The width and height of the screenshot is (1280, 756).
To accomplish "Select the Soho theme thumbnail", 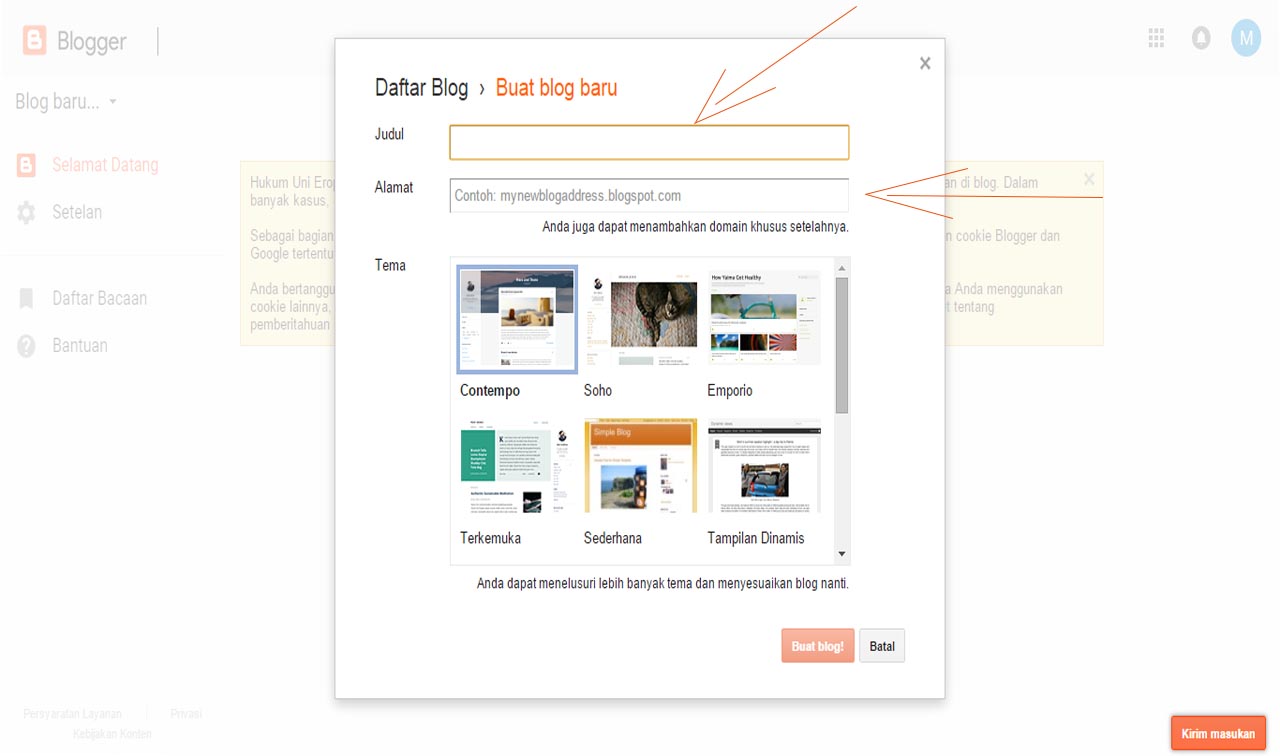I will (x=640, y=319).
